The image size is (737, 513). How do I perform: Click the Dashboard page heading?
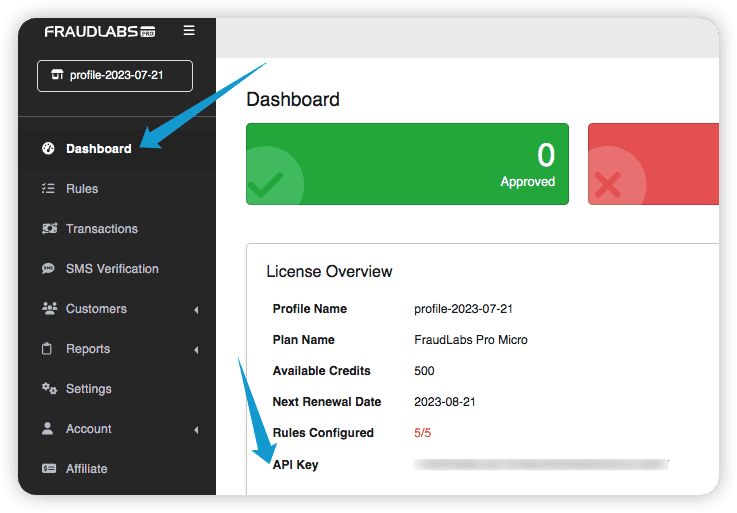coord(293,100)
